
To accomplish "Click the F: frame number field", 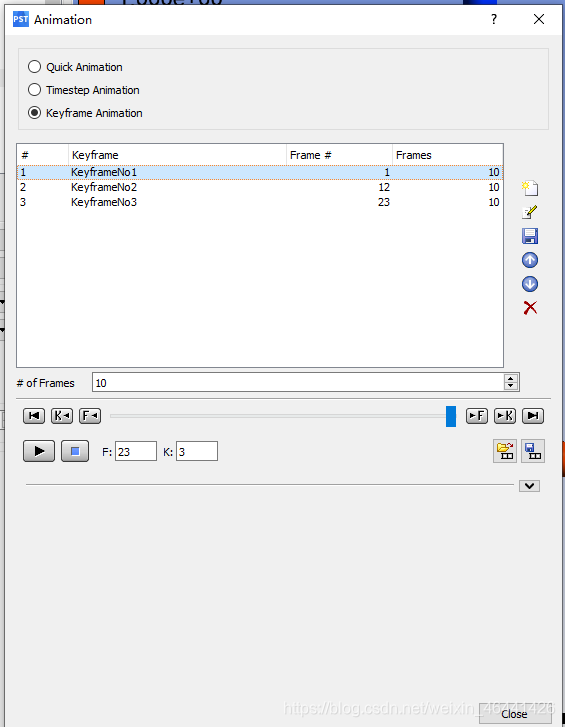I will 136,452.
